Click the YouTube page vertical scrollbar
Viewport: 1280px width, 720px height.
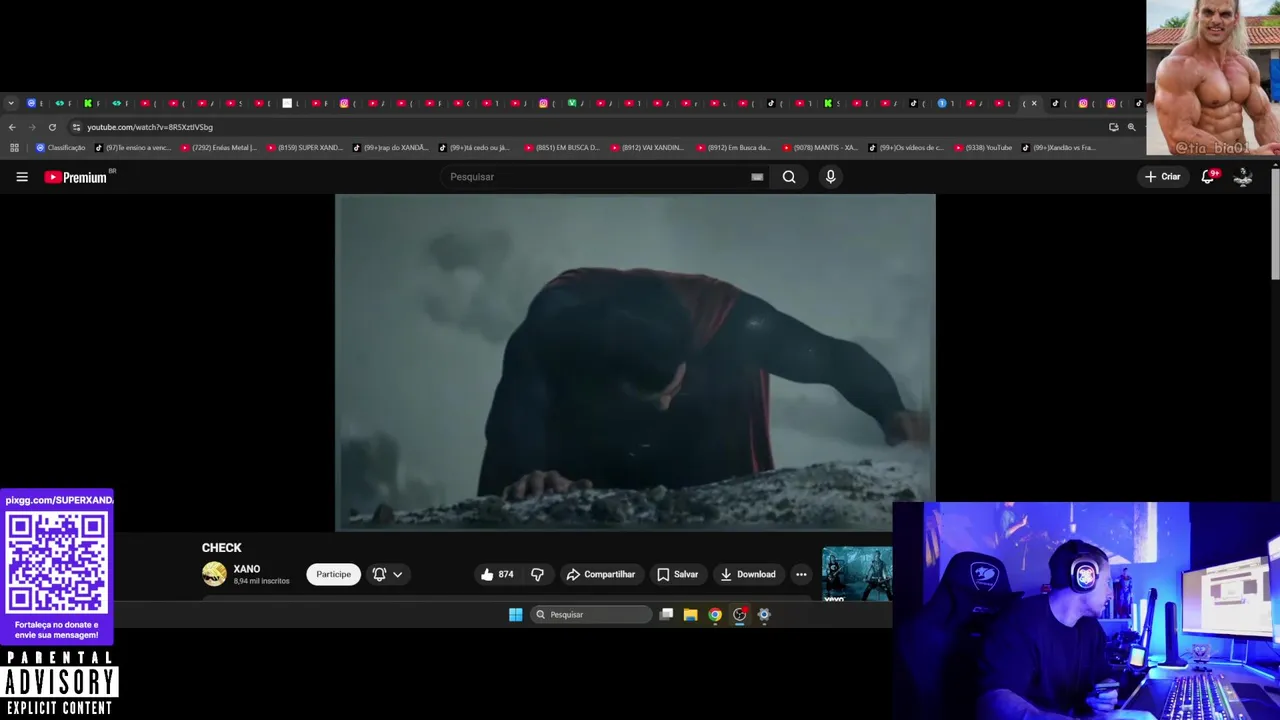[x=1275, y=225]
